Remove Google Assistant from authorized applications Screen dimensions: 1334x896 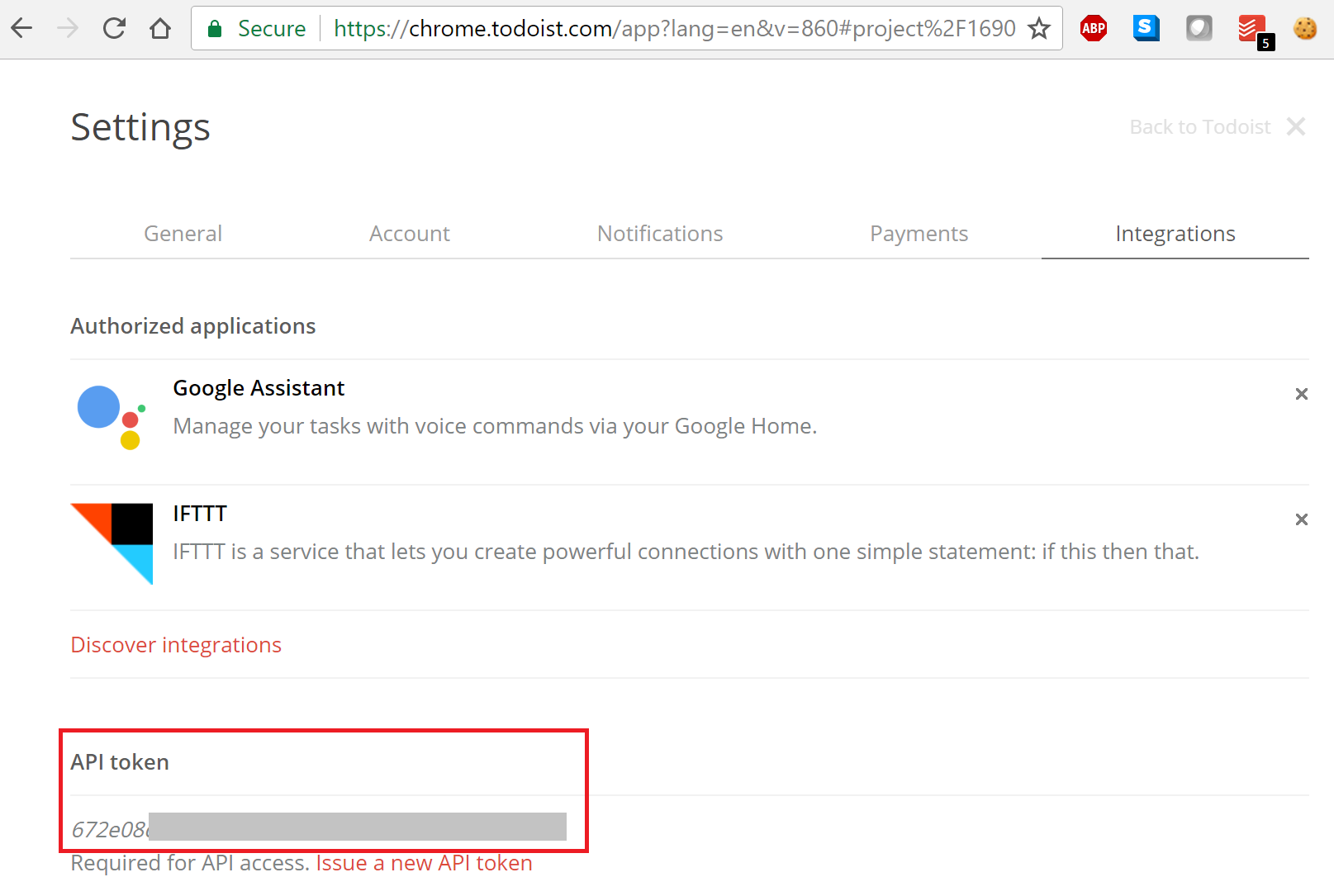[x=1302, y=394]
